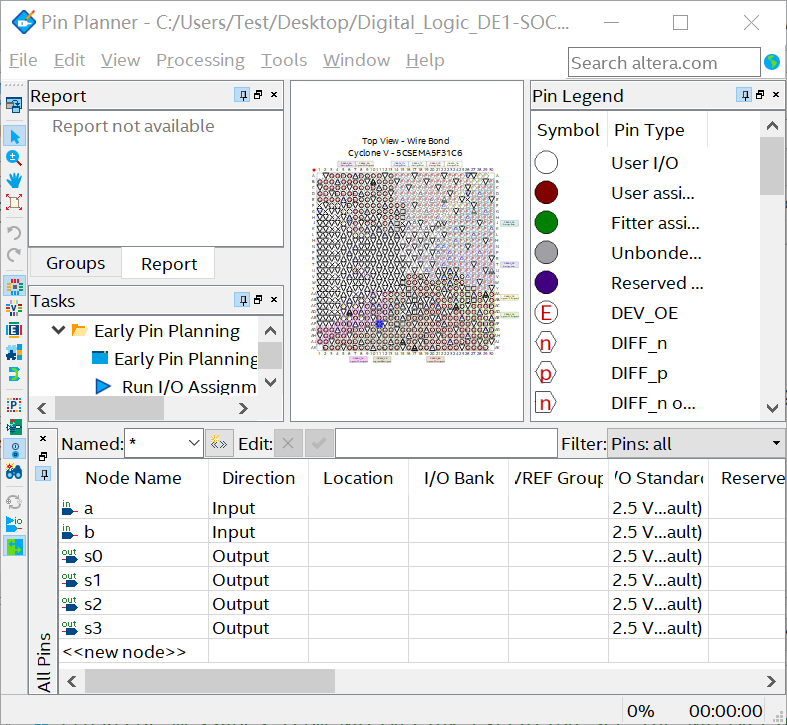Float the All Pins panel
Screen dimensions: 787x725
pyautogui.click(x=43, y=456)
